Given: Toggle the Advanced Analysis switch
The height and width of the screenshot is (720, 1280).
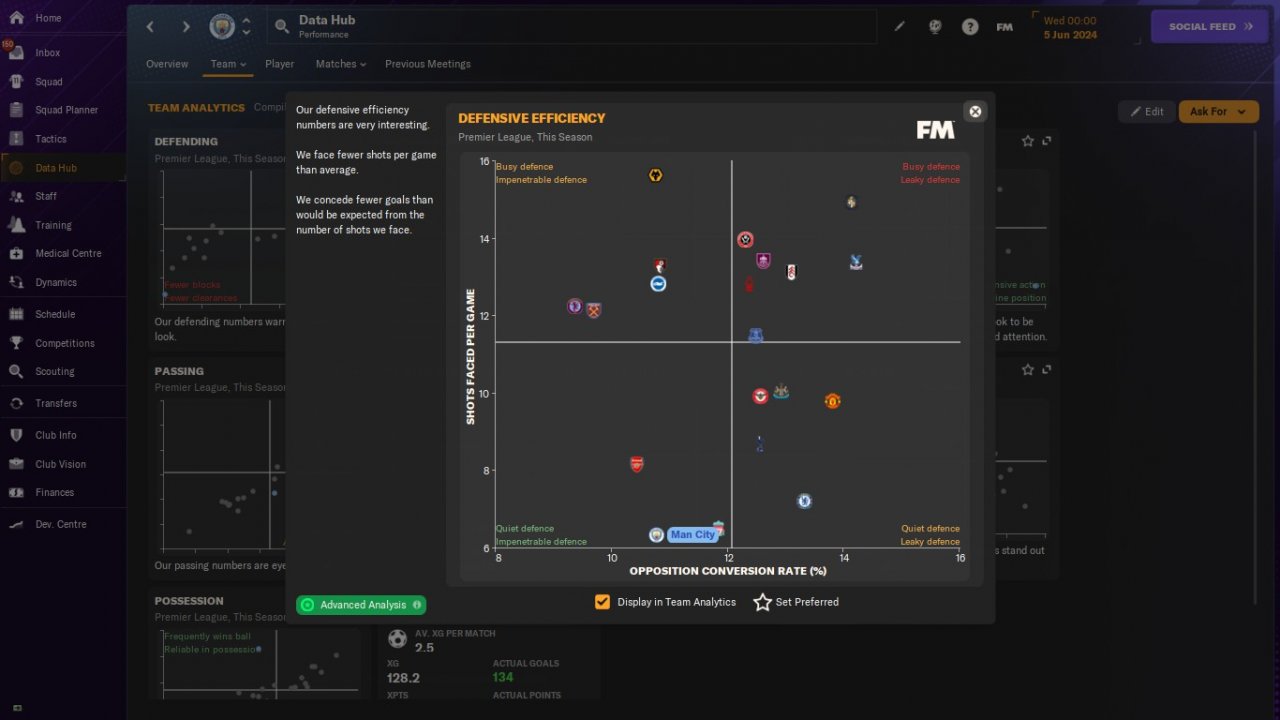Looking at the screenshot, I should (x=308, y=605).
